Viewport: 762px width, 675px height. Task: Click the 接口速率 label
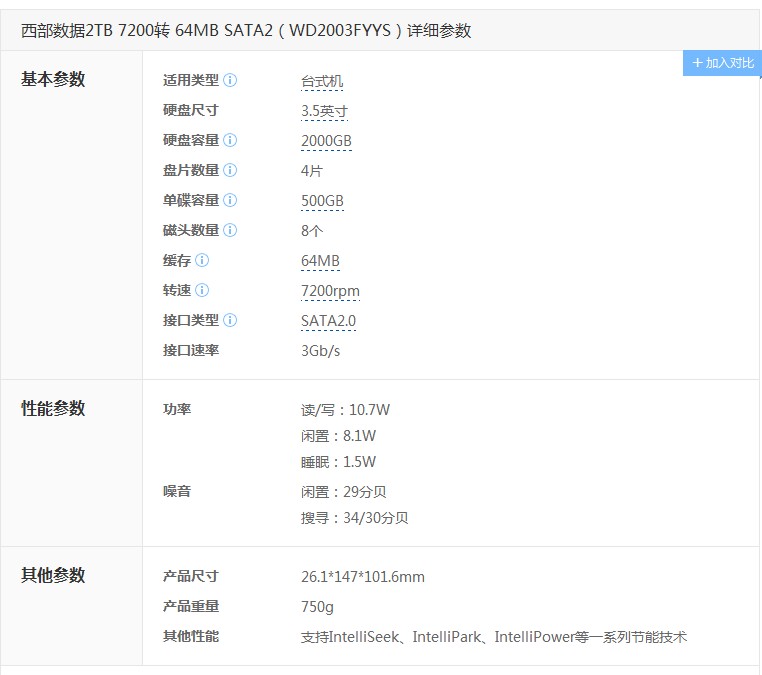(190, 350)
